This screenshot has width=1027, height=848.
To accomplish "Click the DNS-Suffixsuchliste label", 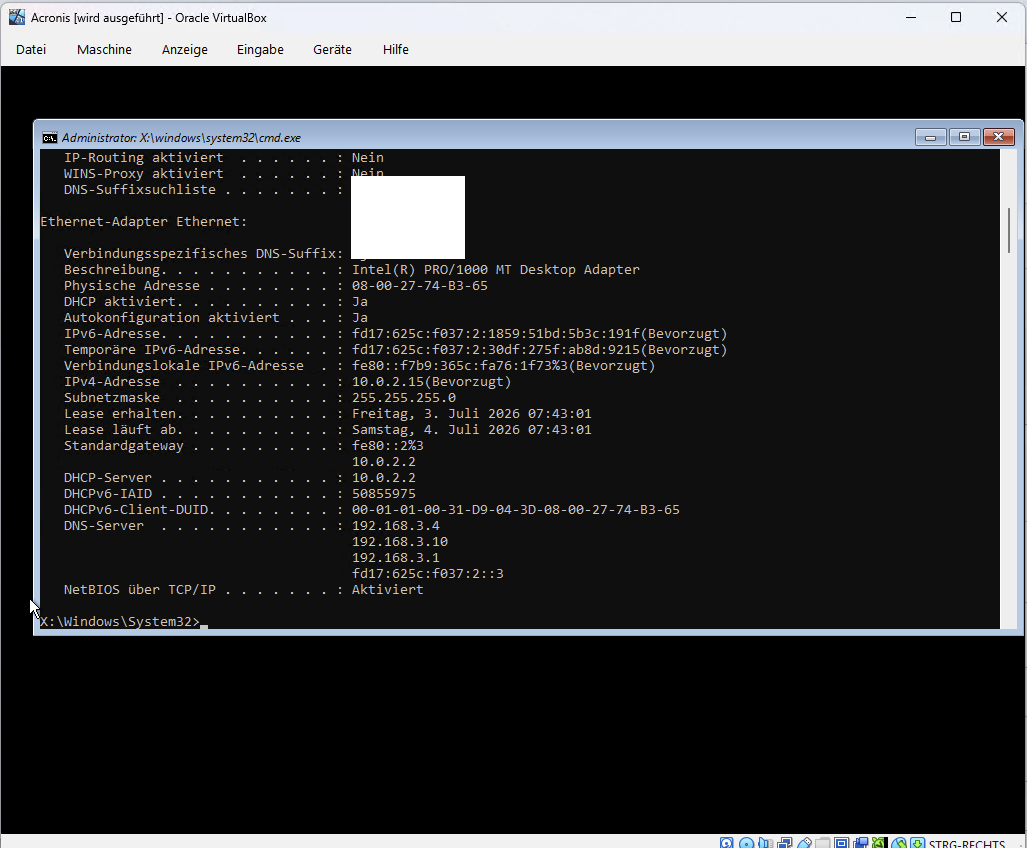I will point(140,190).
